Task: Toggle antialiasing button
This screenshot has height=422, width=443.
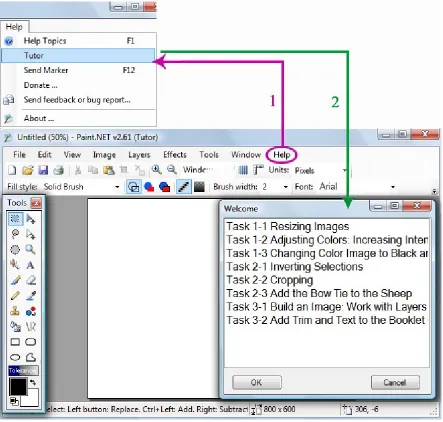Action: coord(184,187)
